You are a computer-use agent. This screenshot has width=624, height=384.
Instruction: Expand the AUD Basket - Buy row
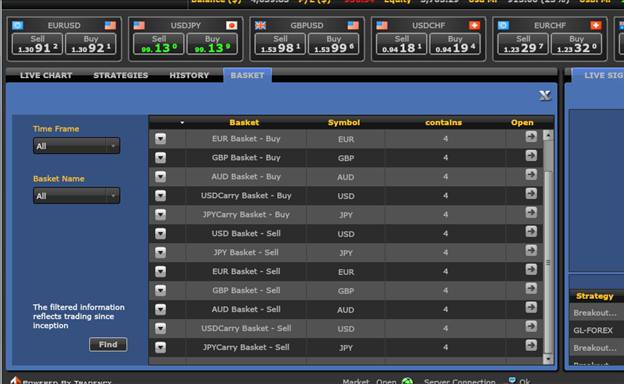click(x=160, y=176)
